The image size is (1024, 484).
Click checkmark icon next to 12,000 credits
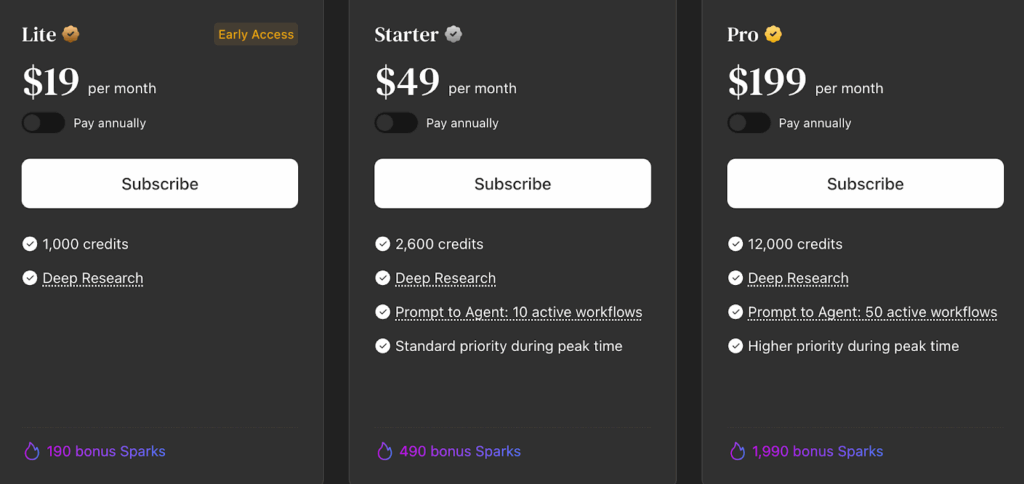point(736,244)
